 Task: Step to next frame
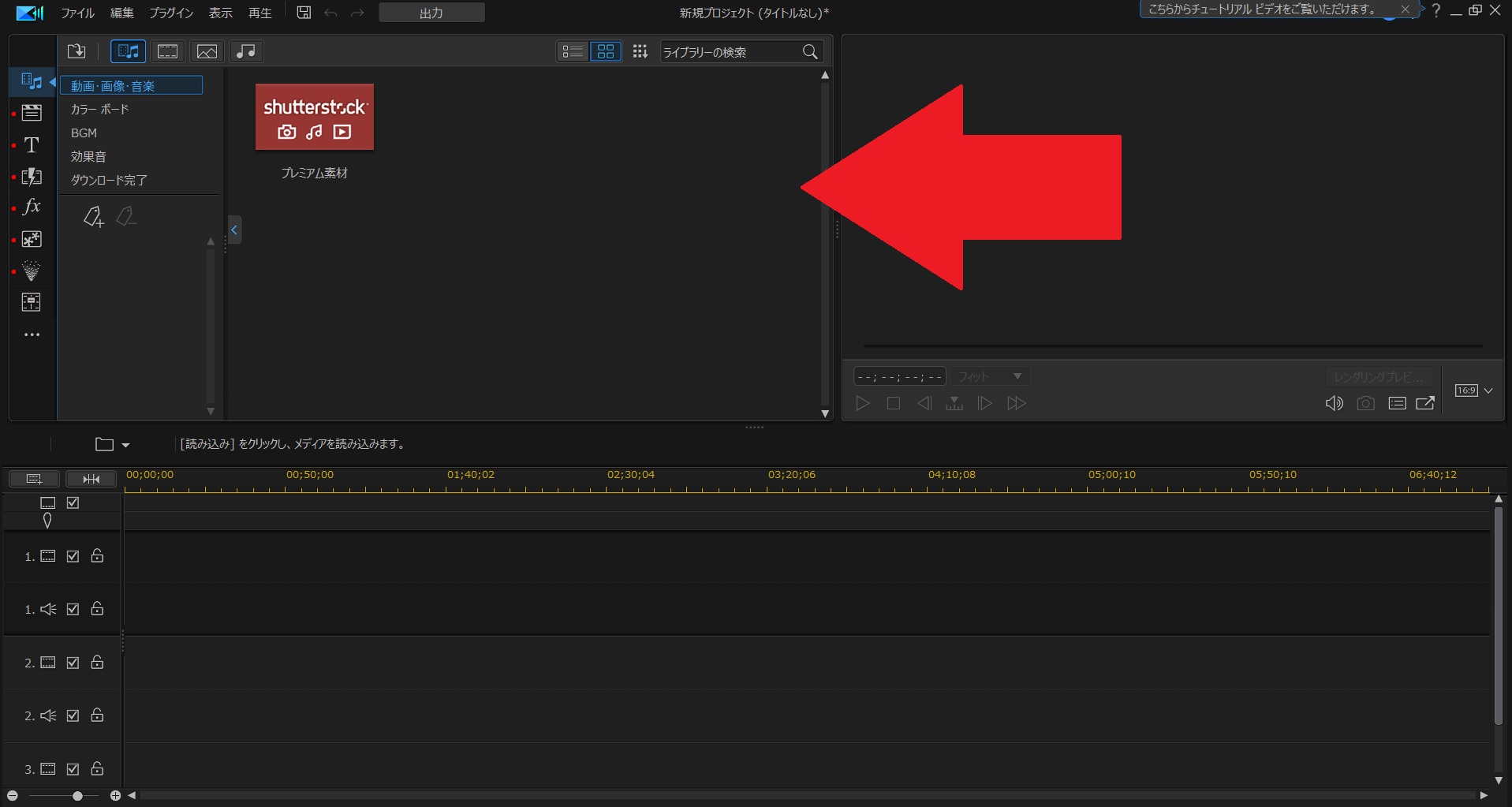(985, 403)
